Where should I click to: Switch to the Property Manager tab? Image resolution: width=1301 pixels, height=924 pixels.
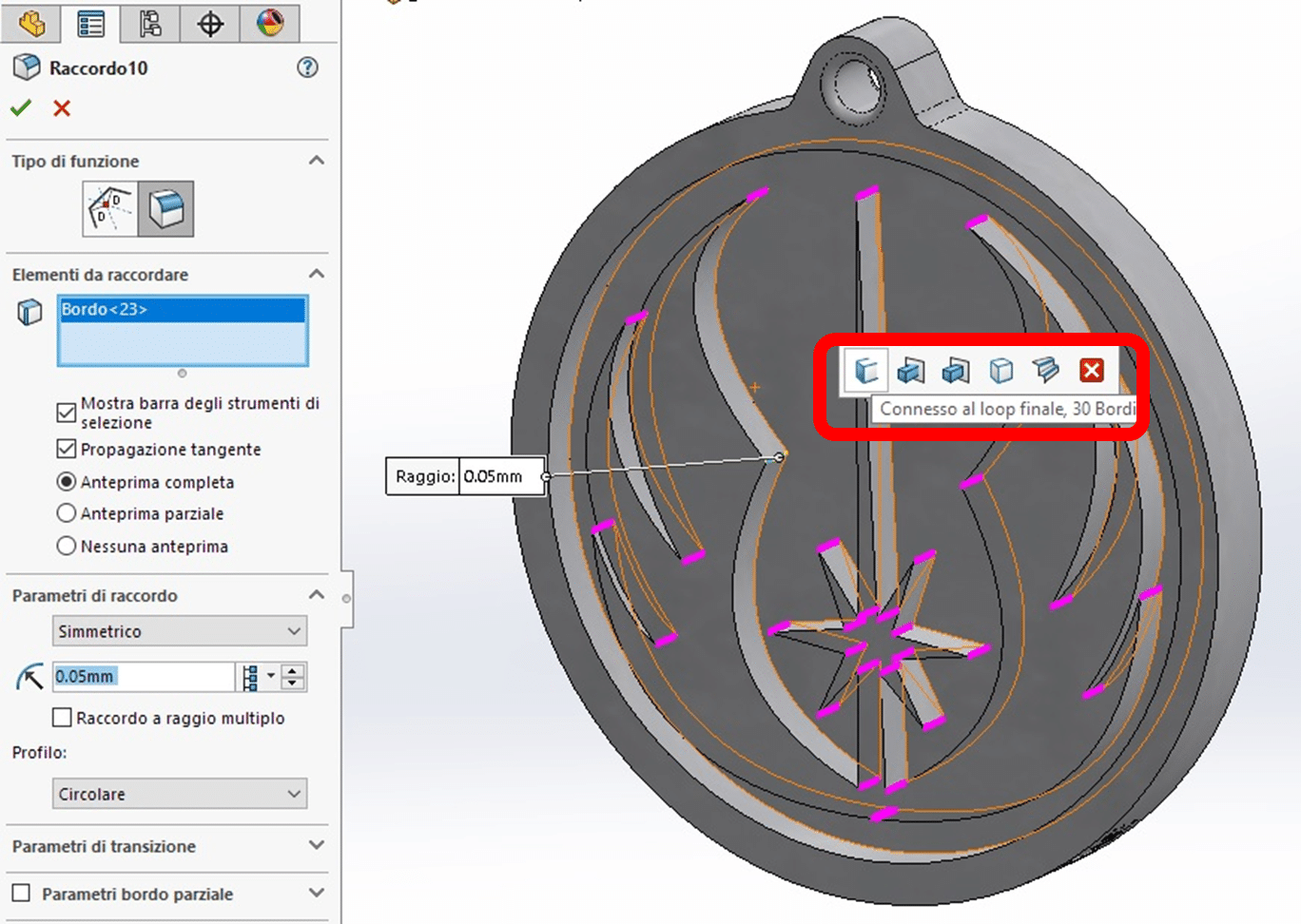coord(91,24)
